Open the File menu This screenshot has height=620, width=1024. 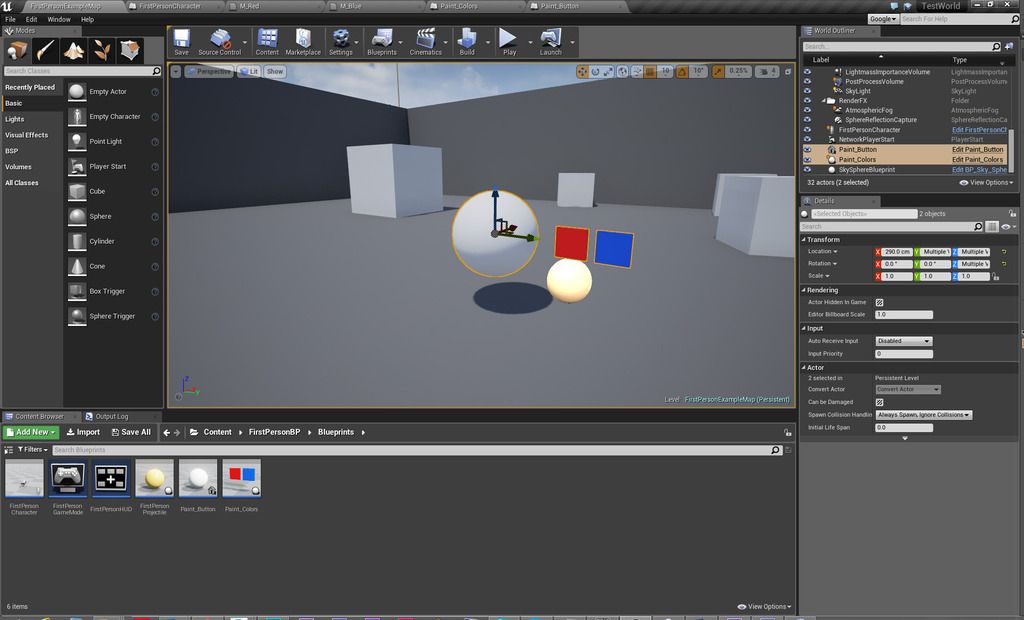10,20
